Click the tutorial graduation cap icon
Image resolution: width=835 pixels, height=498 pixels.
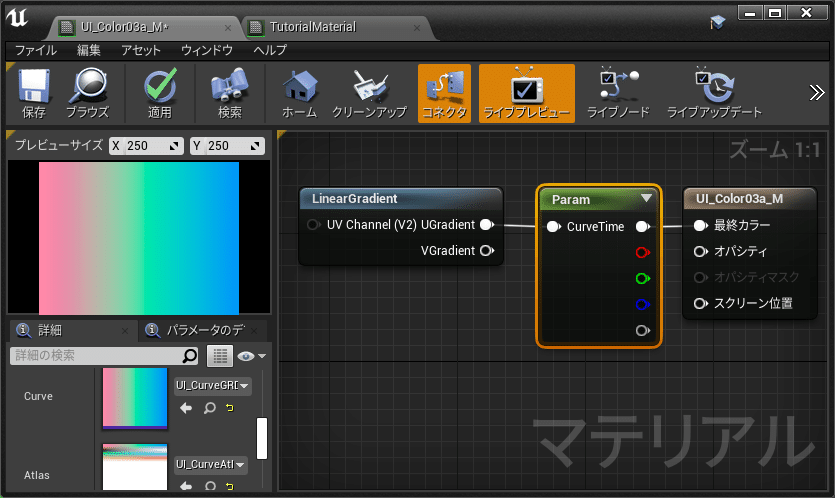717,22
